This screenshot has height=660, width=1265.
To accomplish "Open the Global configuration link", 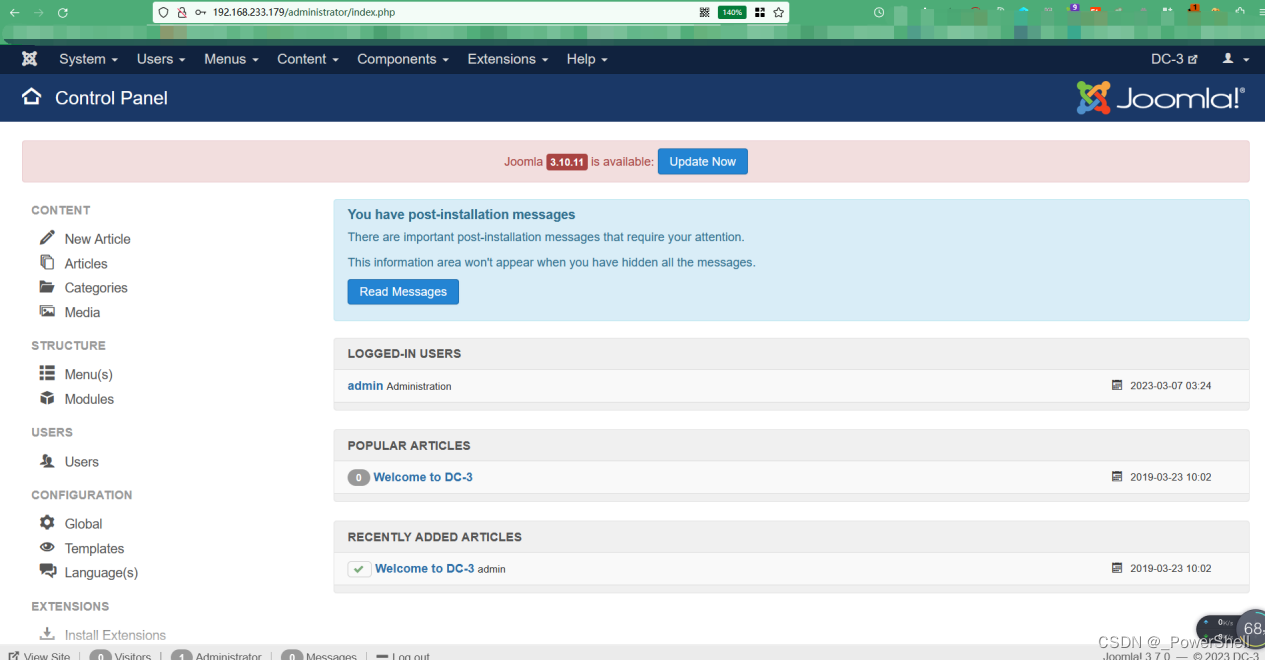I will pos(84,524).
